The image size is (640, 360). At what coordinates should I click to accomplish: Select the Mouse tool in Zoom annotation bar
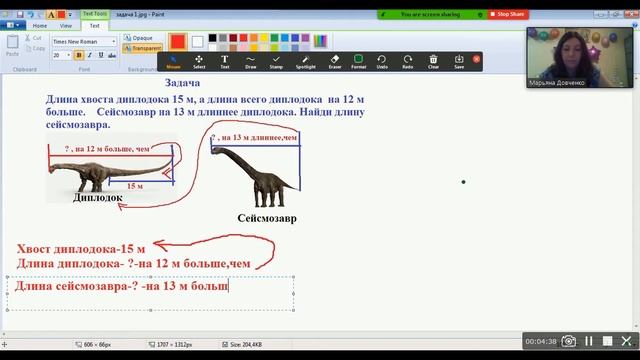click(173, 62)
